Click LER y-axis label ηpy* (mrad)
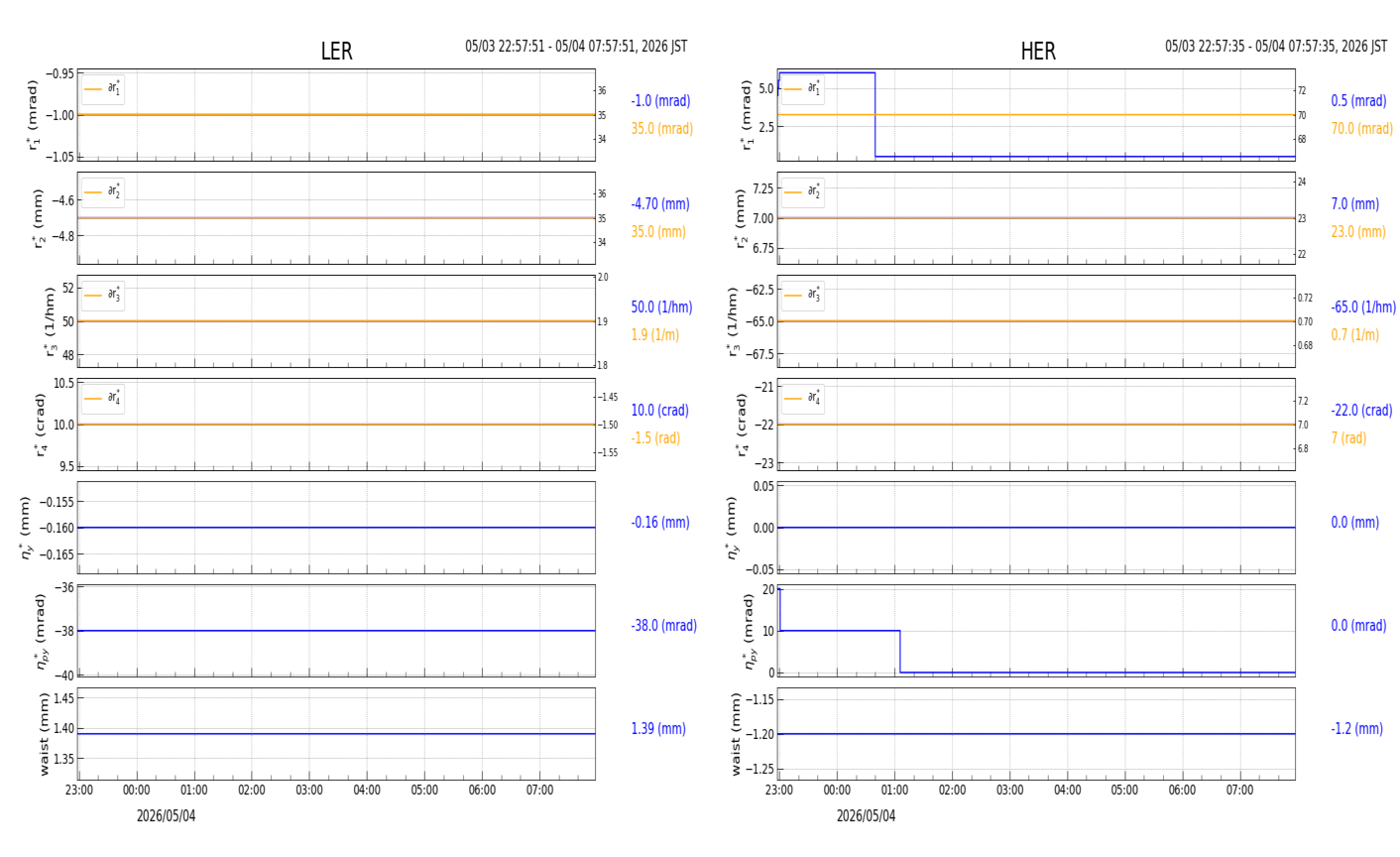1400x857 pixels. click(40, 631)
